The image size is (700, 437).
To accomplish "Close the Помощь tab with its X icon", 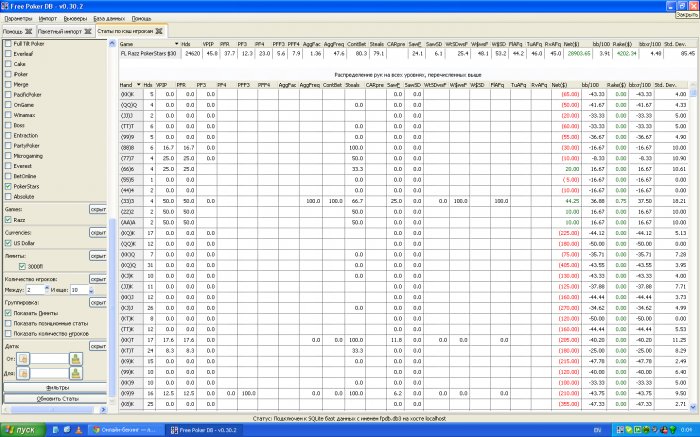I will 28,31.
